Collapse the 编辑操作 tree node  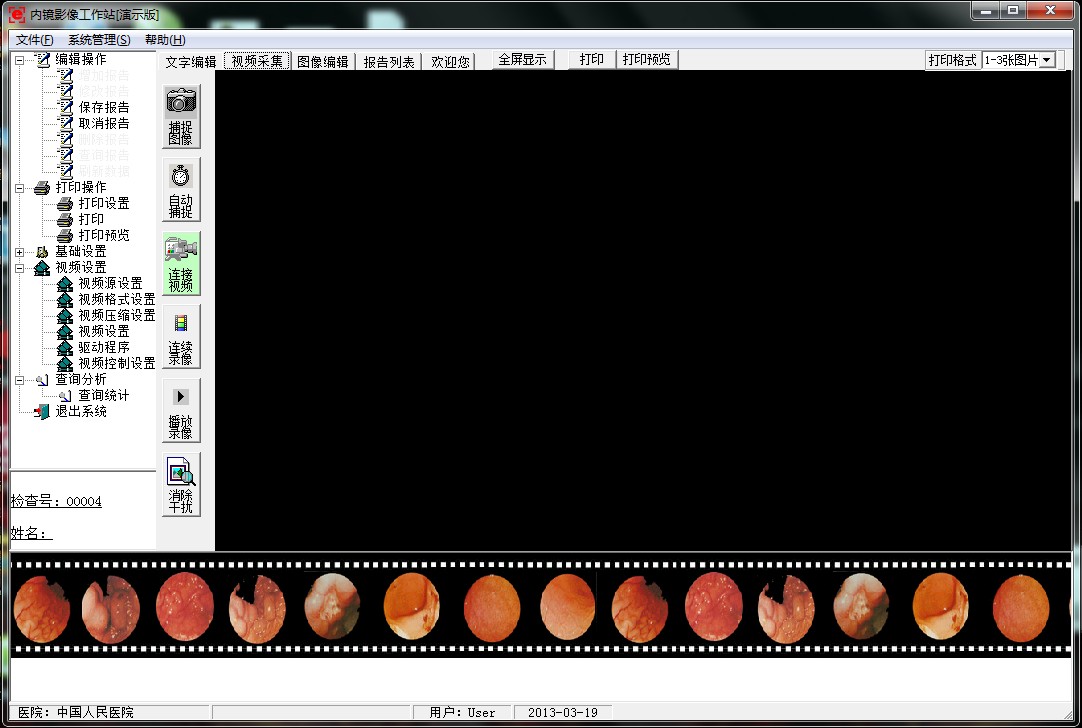[19, 60]
